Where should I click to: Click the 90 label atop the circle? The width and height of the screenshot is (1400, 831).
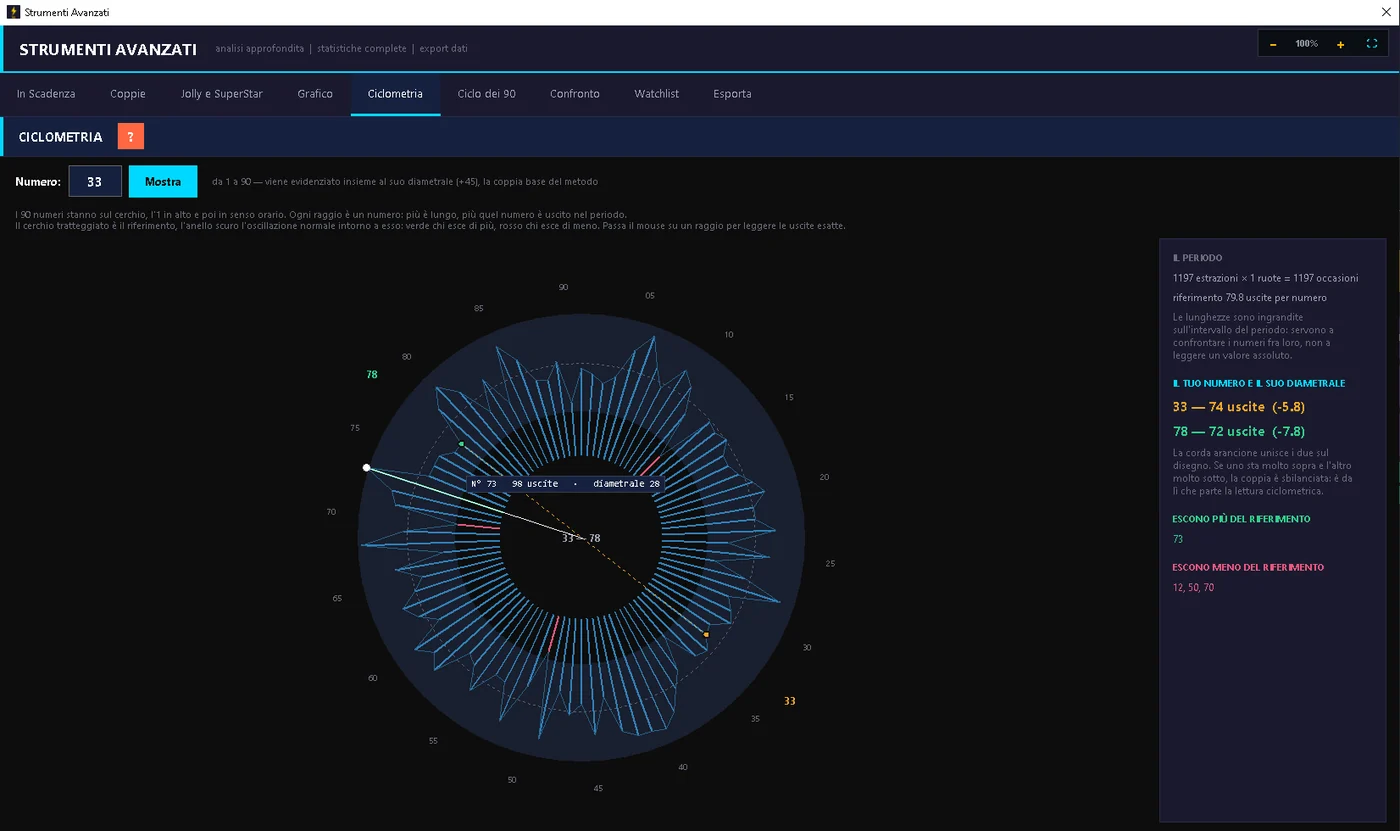[564, 287]
